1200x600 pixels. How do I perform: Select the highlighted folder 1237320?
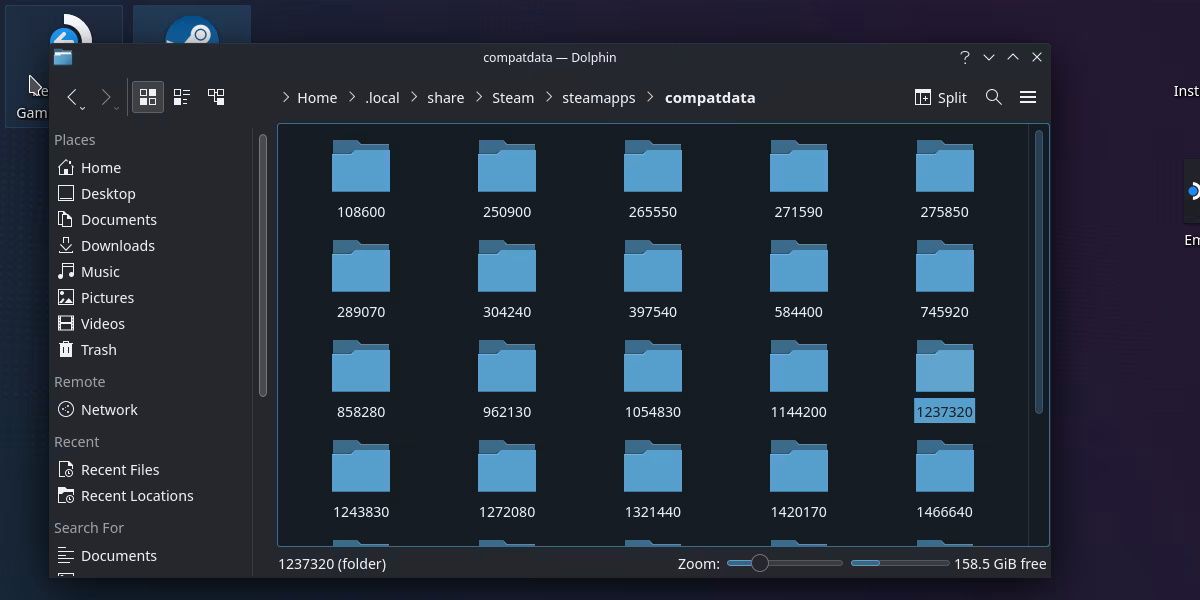click(943, 380)
